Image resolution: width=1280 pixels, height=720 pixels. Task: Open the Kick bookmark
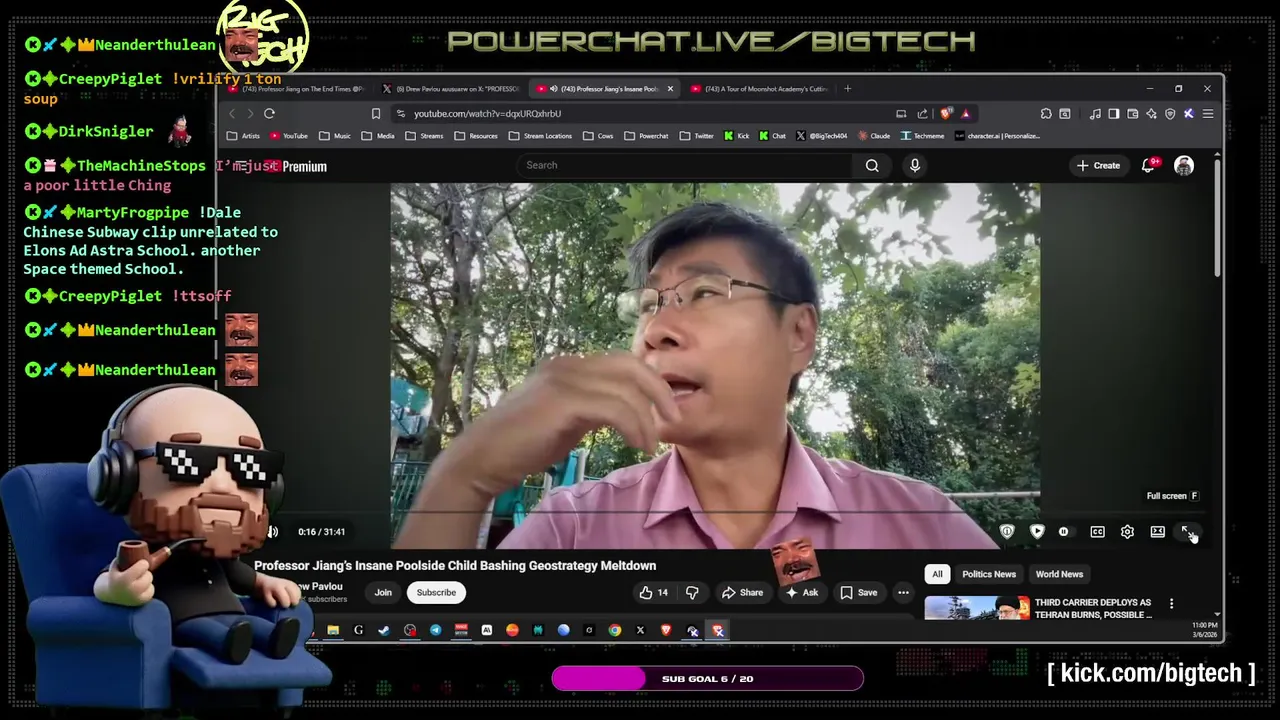pos(736,136)
